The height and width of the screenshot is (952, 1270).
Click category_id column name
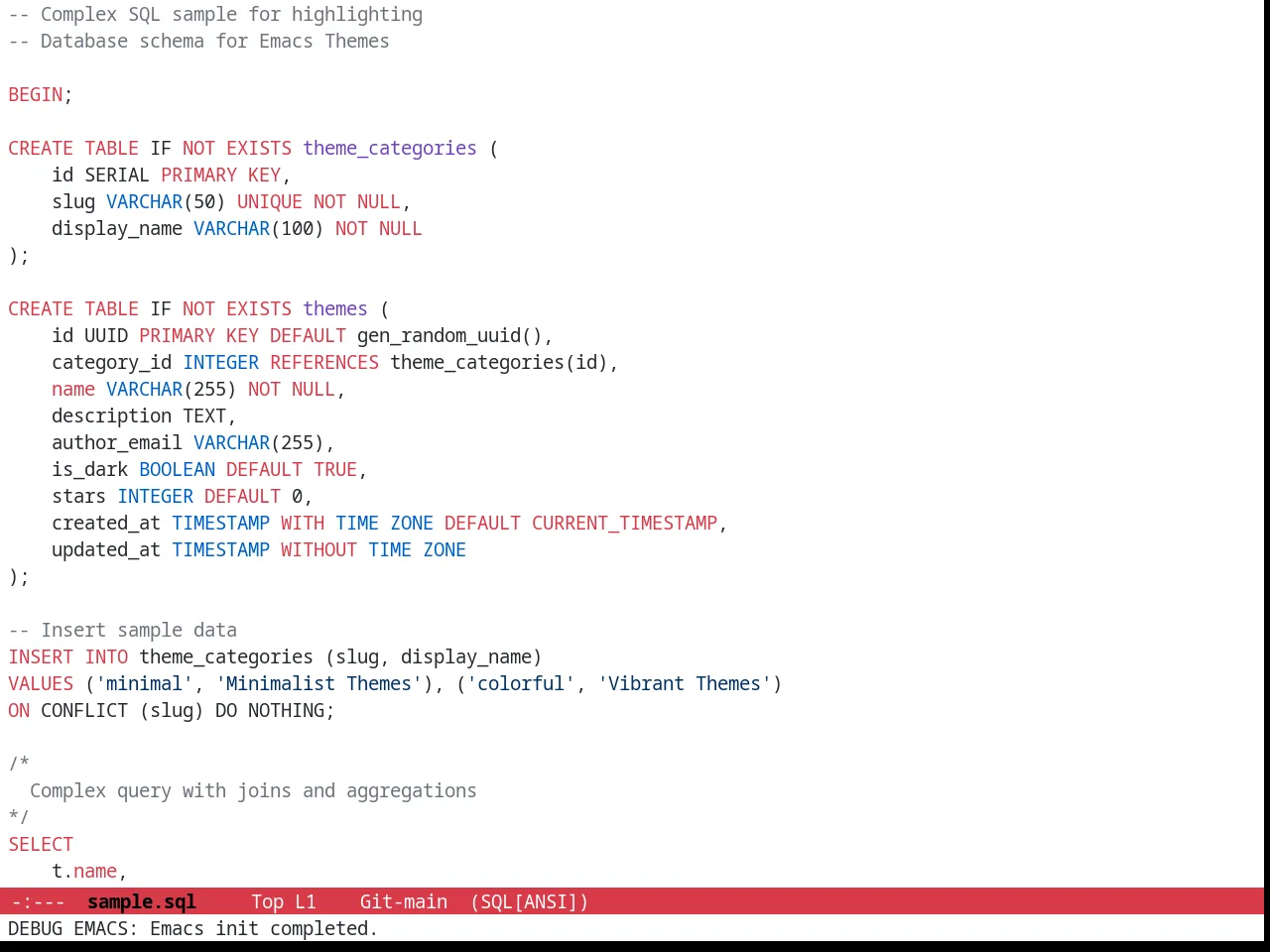click(x=112, y=362)
